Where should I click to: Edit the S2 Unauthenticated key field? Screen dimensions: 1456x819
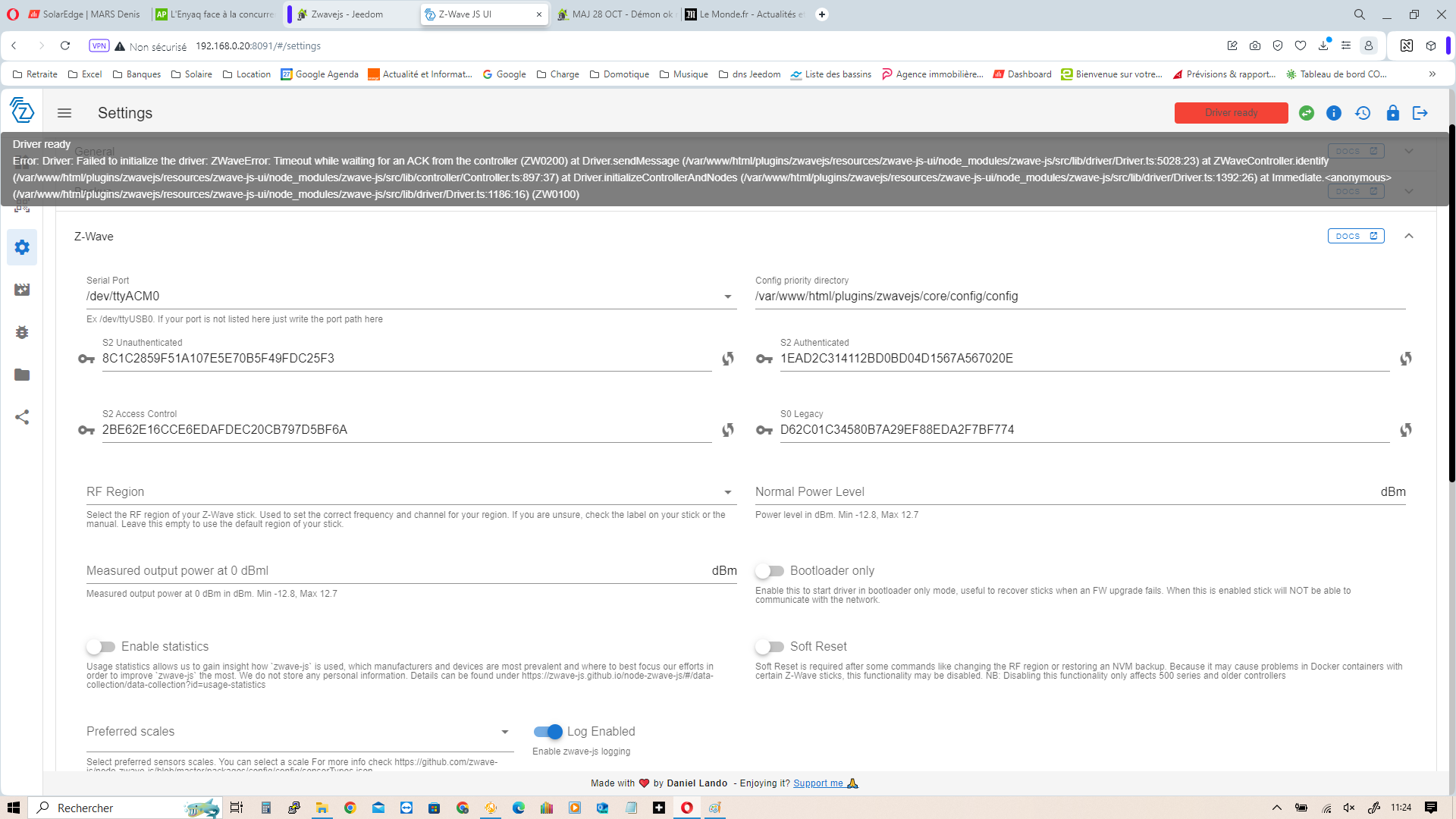point(406,359)
